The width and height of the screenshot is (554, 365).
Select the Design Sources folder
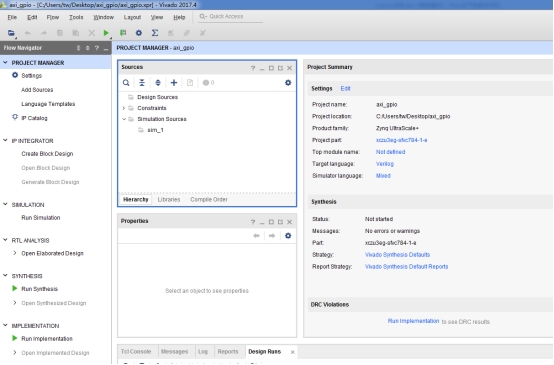point(157,97)
